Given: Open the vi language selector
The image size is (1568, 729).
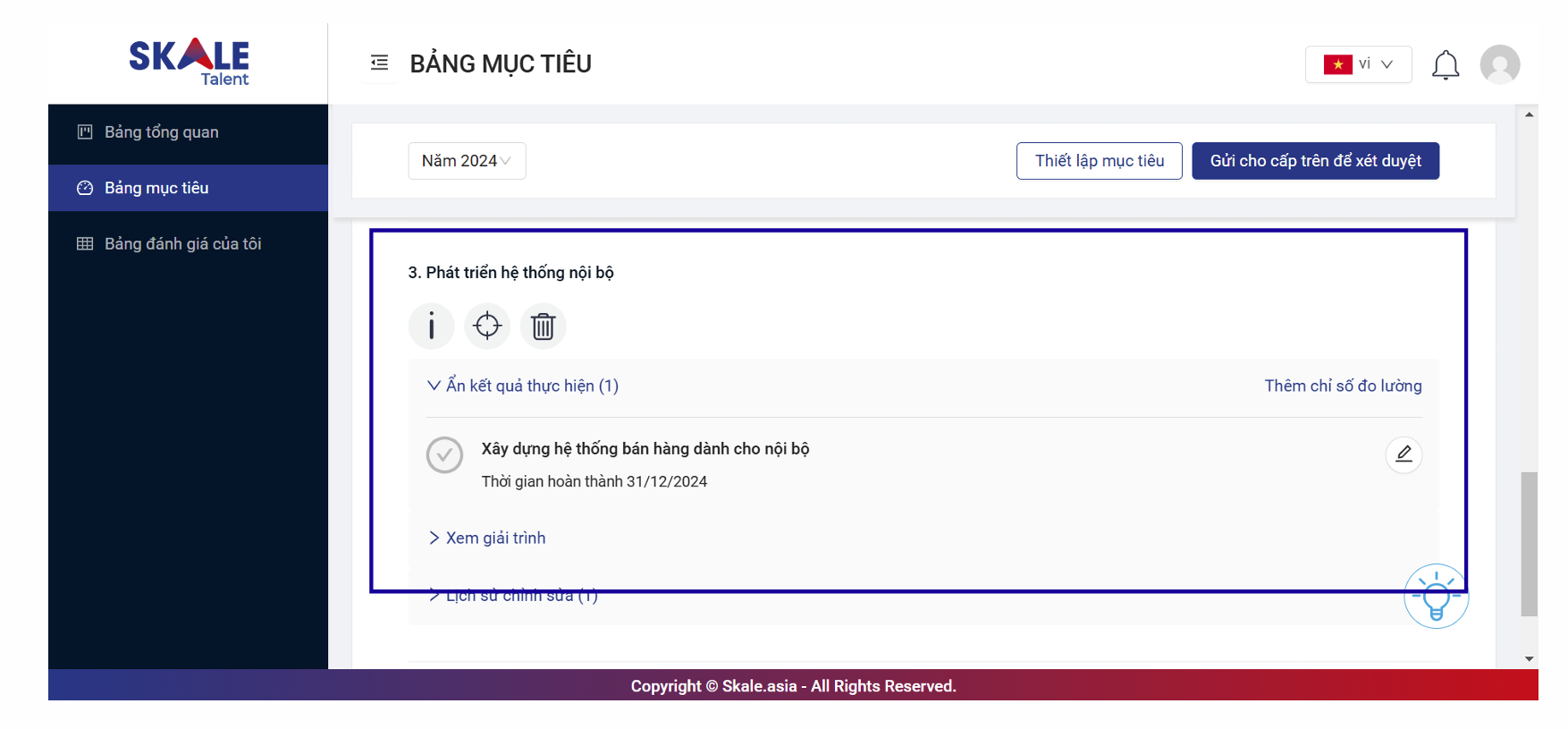Looking at the screenshot, I should [x=1357, y=64].
